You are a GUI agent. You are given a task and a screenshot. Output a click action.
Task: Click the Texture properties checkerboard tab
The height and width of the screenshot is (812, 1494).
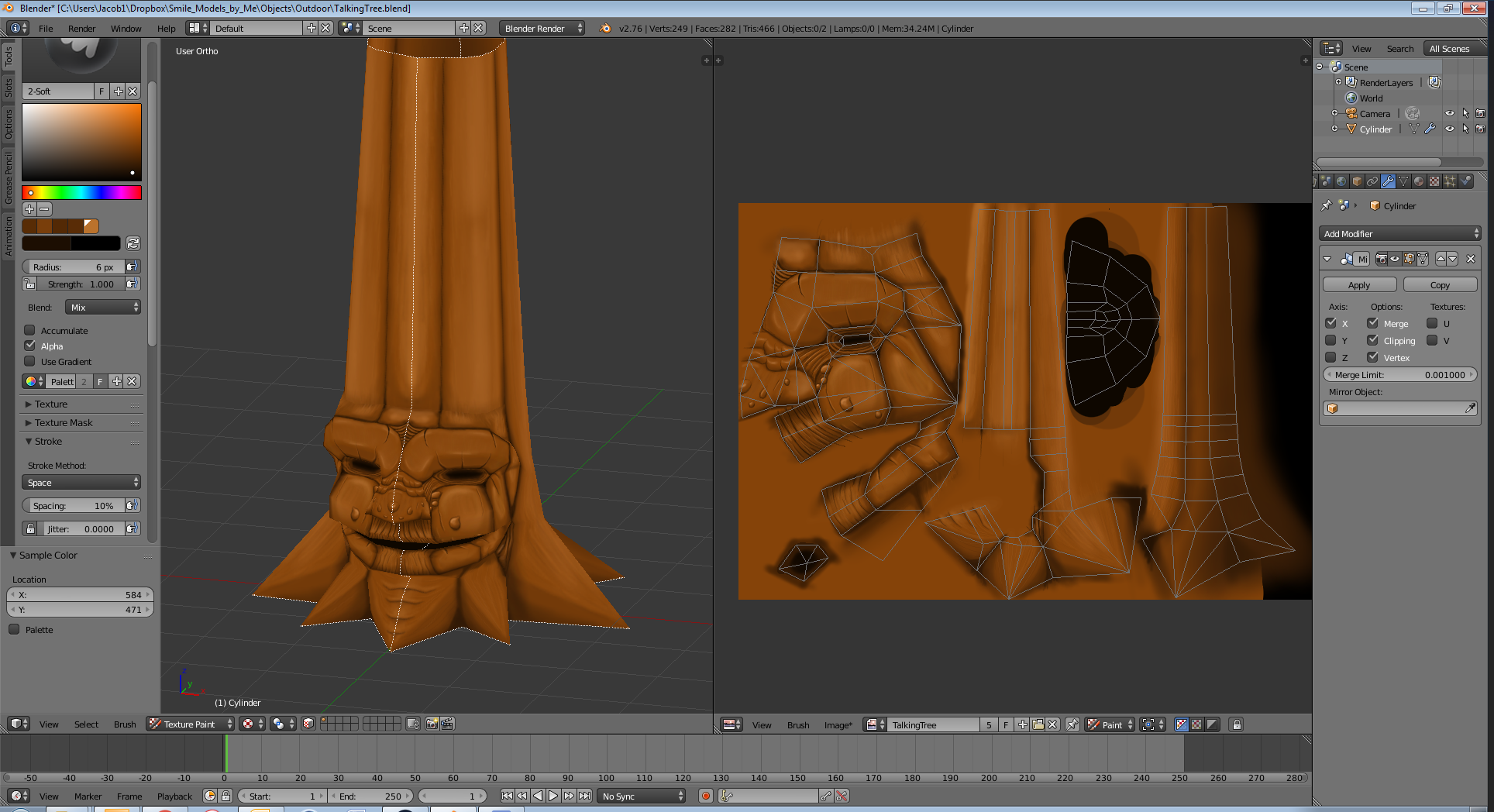[1434, 181]
